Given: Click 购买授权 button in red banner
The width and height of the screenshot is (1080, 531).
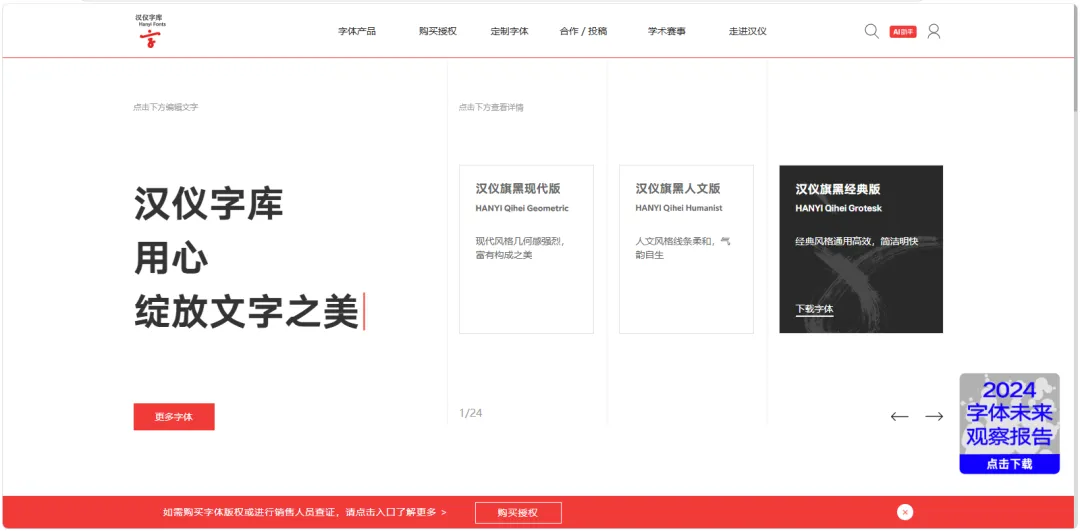Looking at the screenshot, I should (518, 513).
